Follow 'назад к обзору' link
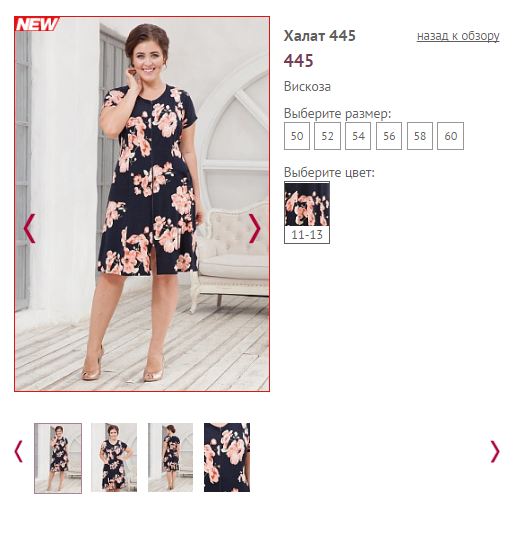The image size is (522, 551). click(458, 36)
